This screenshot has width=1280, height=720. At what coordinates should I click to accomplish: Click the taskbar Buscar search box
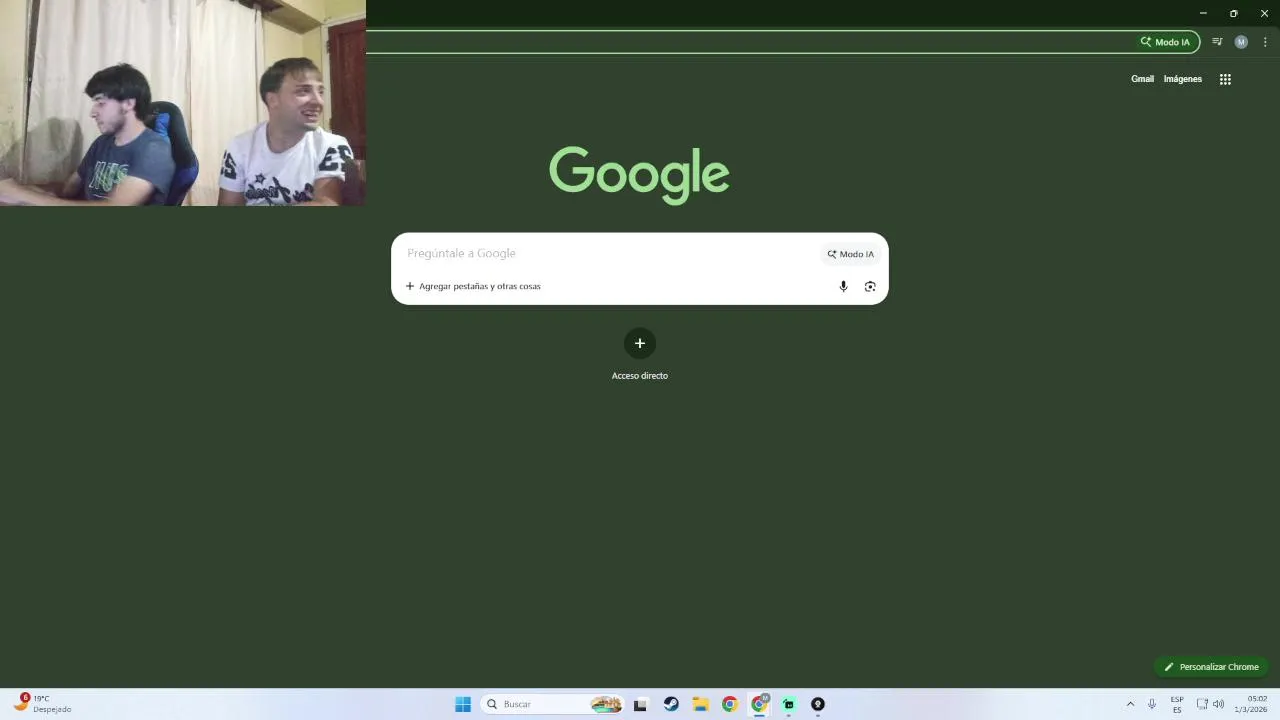[552, 704]
